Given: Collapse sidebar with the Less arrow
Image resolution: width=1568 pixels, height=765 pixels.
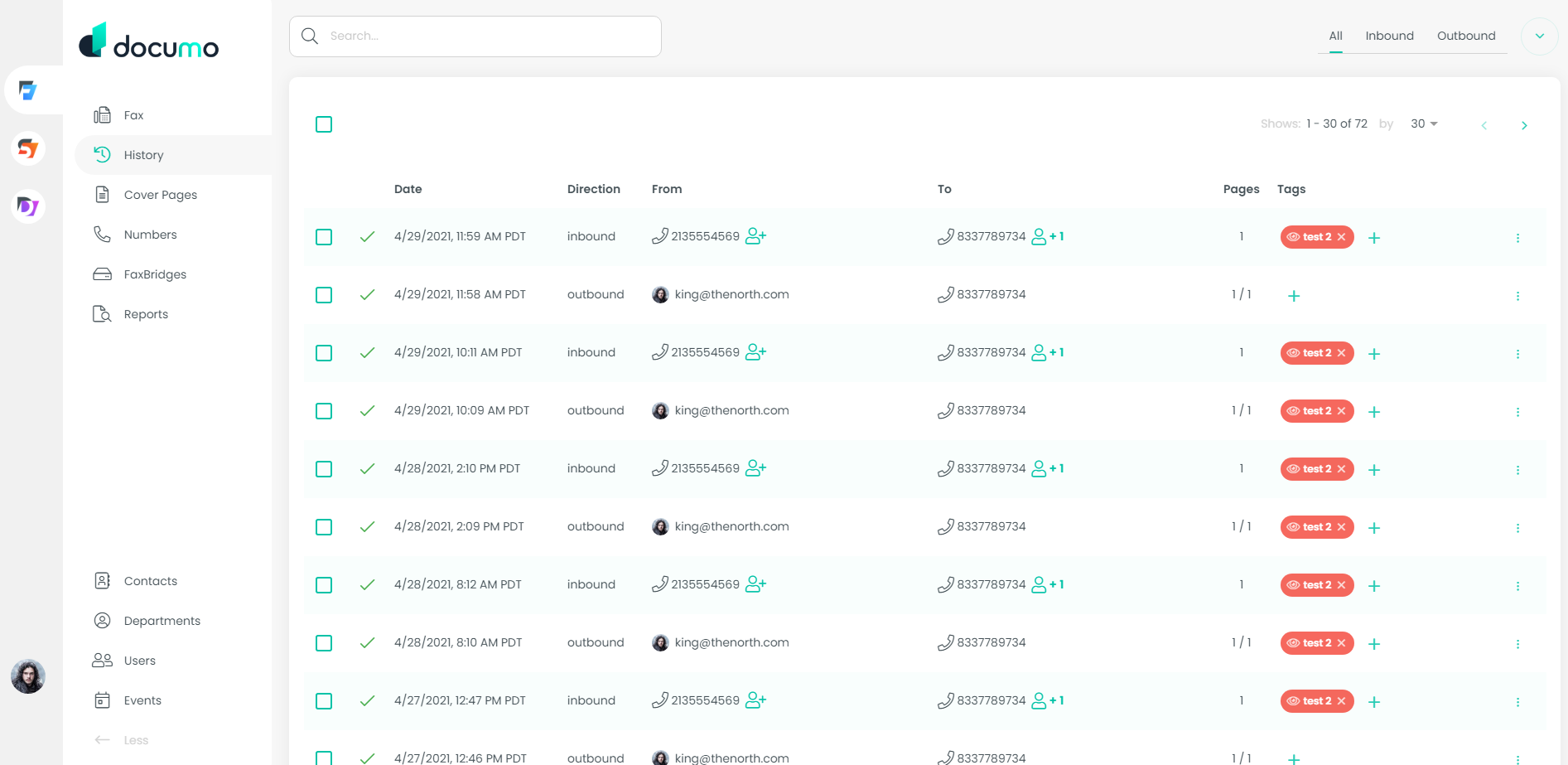Looking at the screenshot, I should pyautogui.click(x=103, y=740).
